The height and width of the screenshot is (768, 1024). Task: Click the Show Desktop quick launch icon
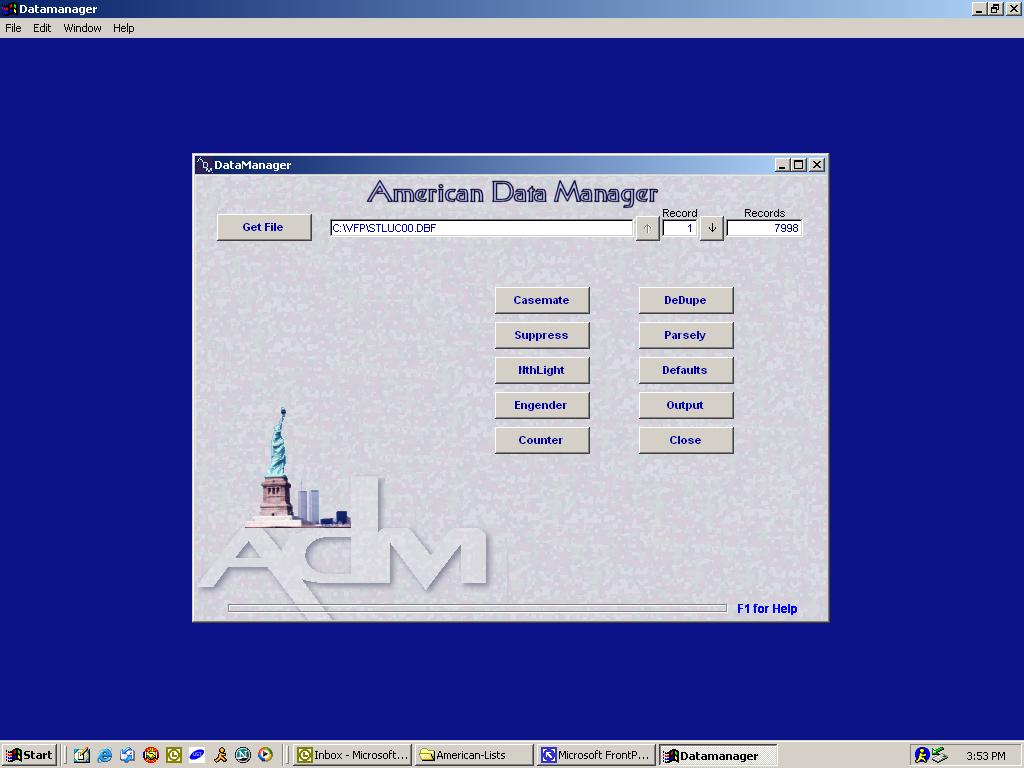pyautogui.click(x=82, y=755)
